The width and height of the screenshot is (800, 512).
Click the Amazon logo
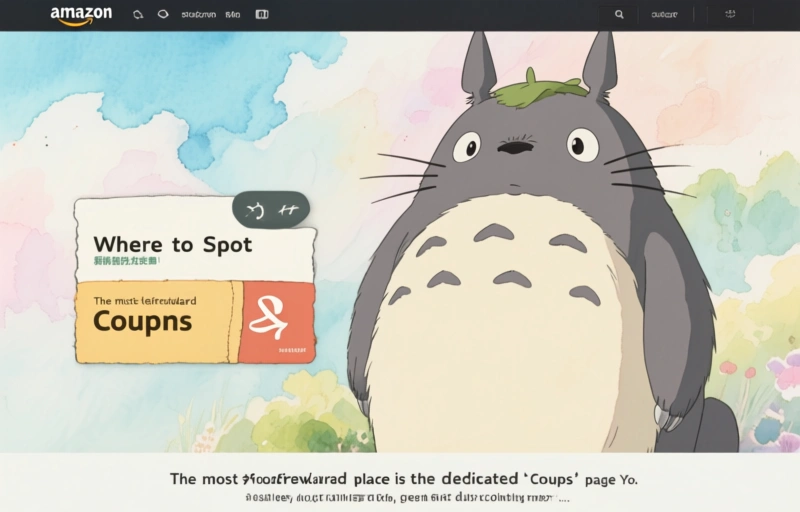coord(81,15)
